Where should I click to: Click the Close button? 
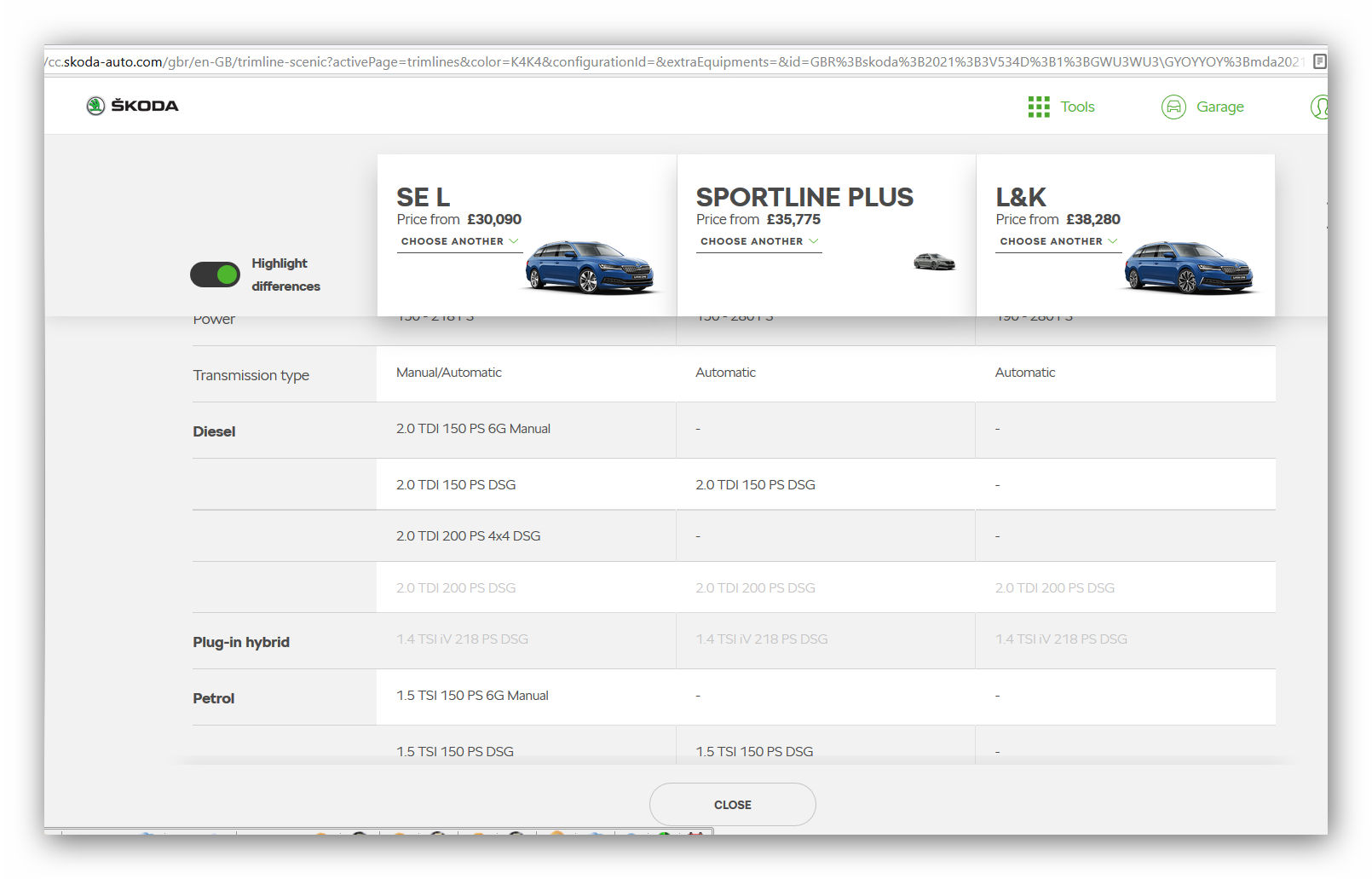pyautogui.click(x=733, y=804)
